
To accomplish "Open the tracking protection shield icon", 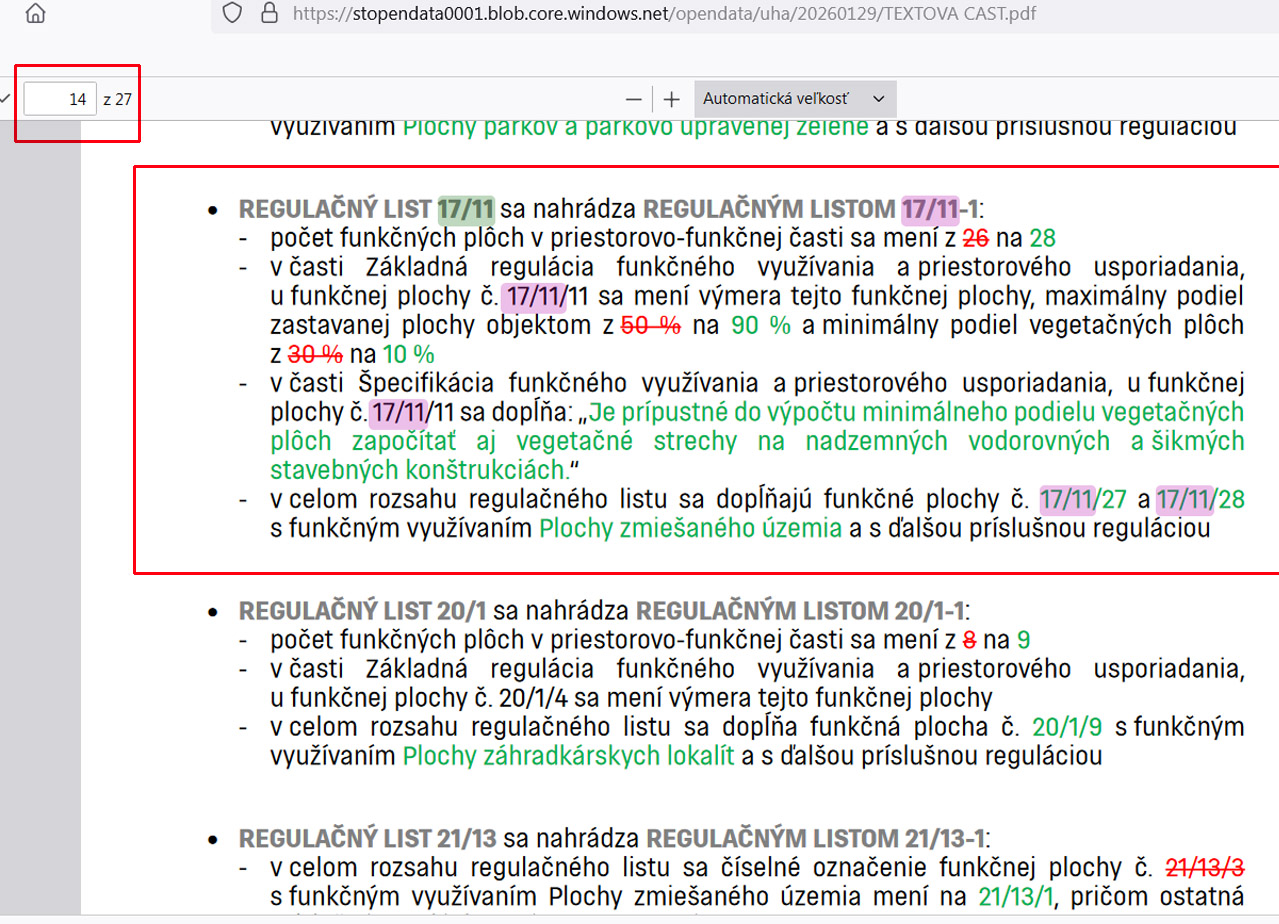I will point(232,13).
